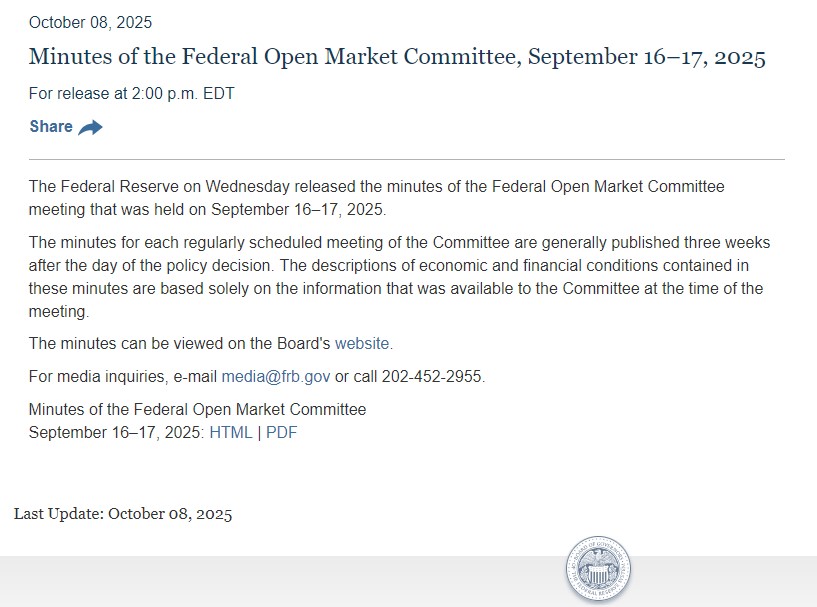Click 'The minutes can be viewed' sentence text
Viewport: 817px width, 607px height.
point(180,343)
